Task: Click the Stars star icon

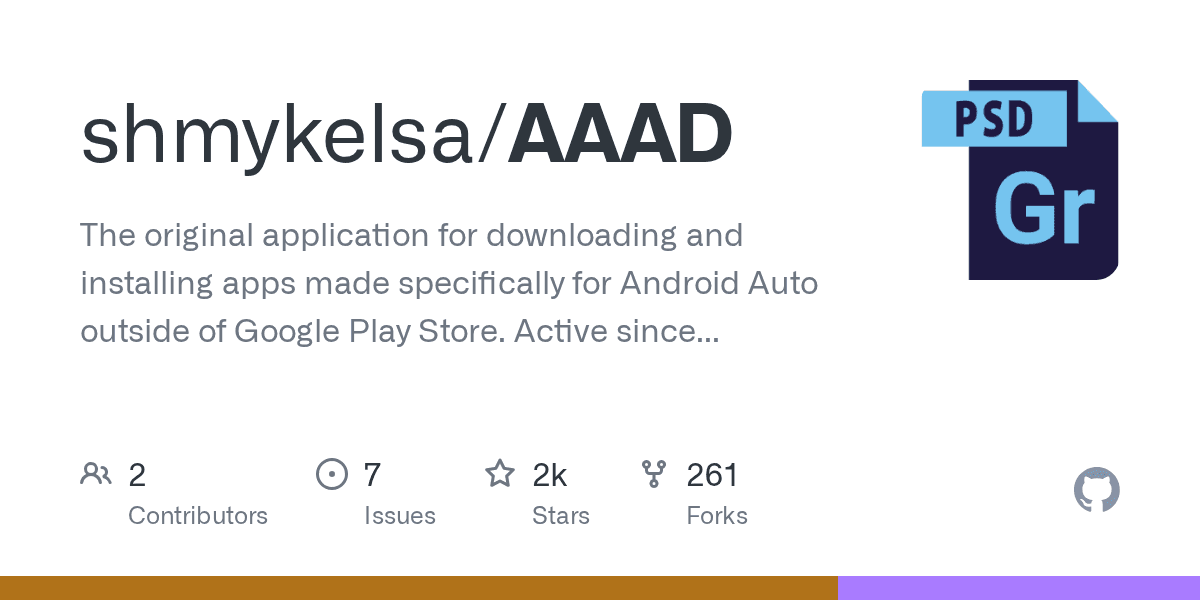Action: coord(499,474)
